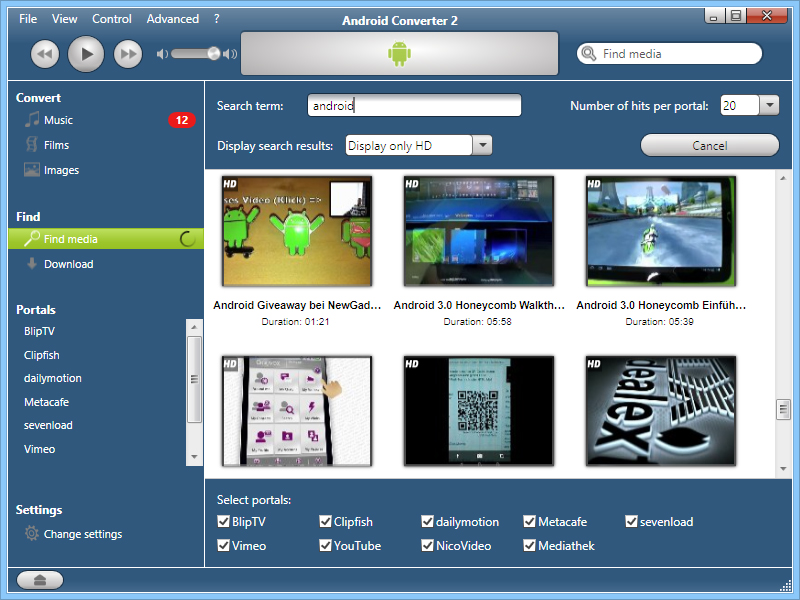Click the volume slider handle

[213, 54]
